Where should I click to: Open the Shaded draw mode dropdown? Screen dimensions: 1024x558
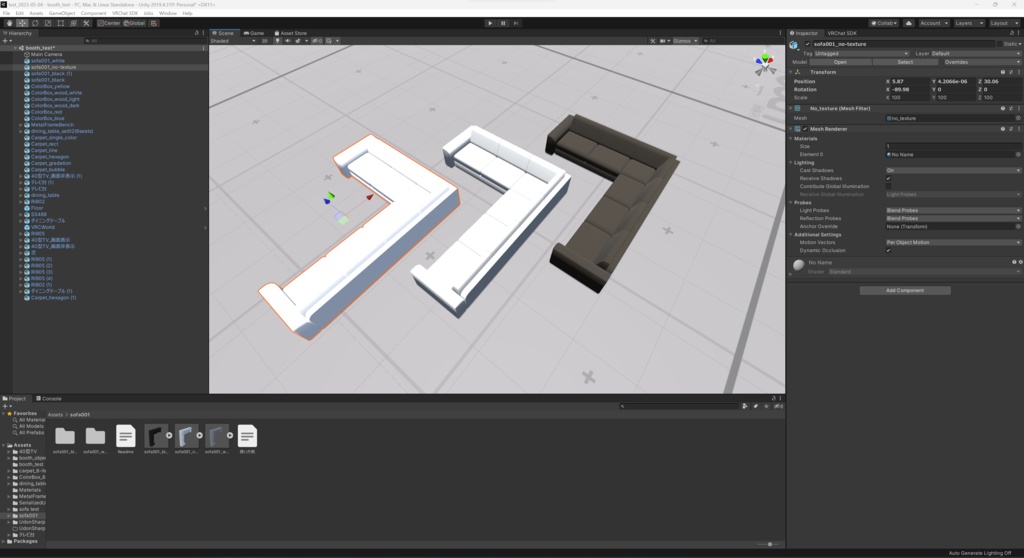[x=232, y=41]
